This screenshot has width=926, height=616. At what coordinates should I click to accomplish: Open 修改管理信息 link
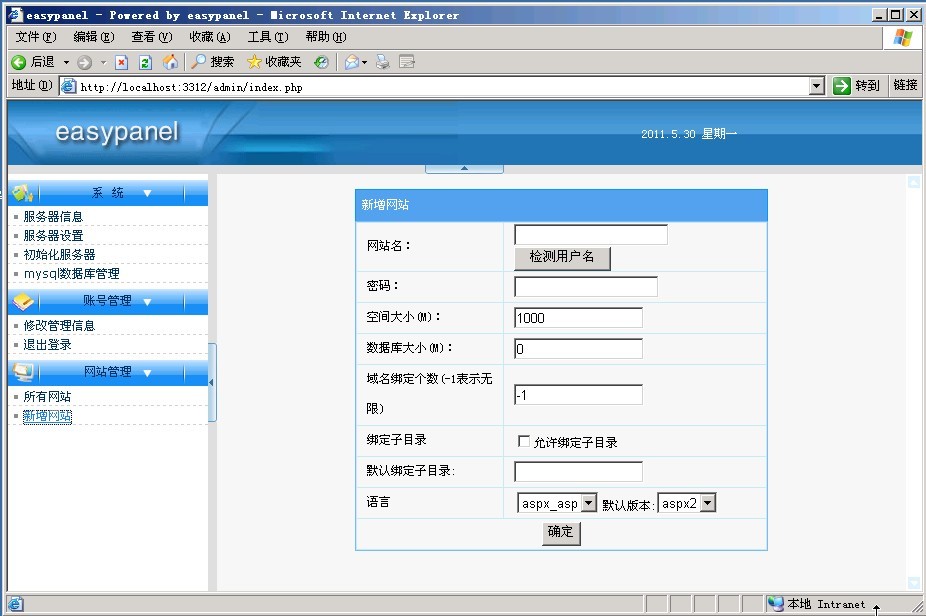click(x=59, y=325)
